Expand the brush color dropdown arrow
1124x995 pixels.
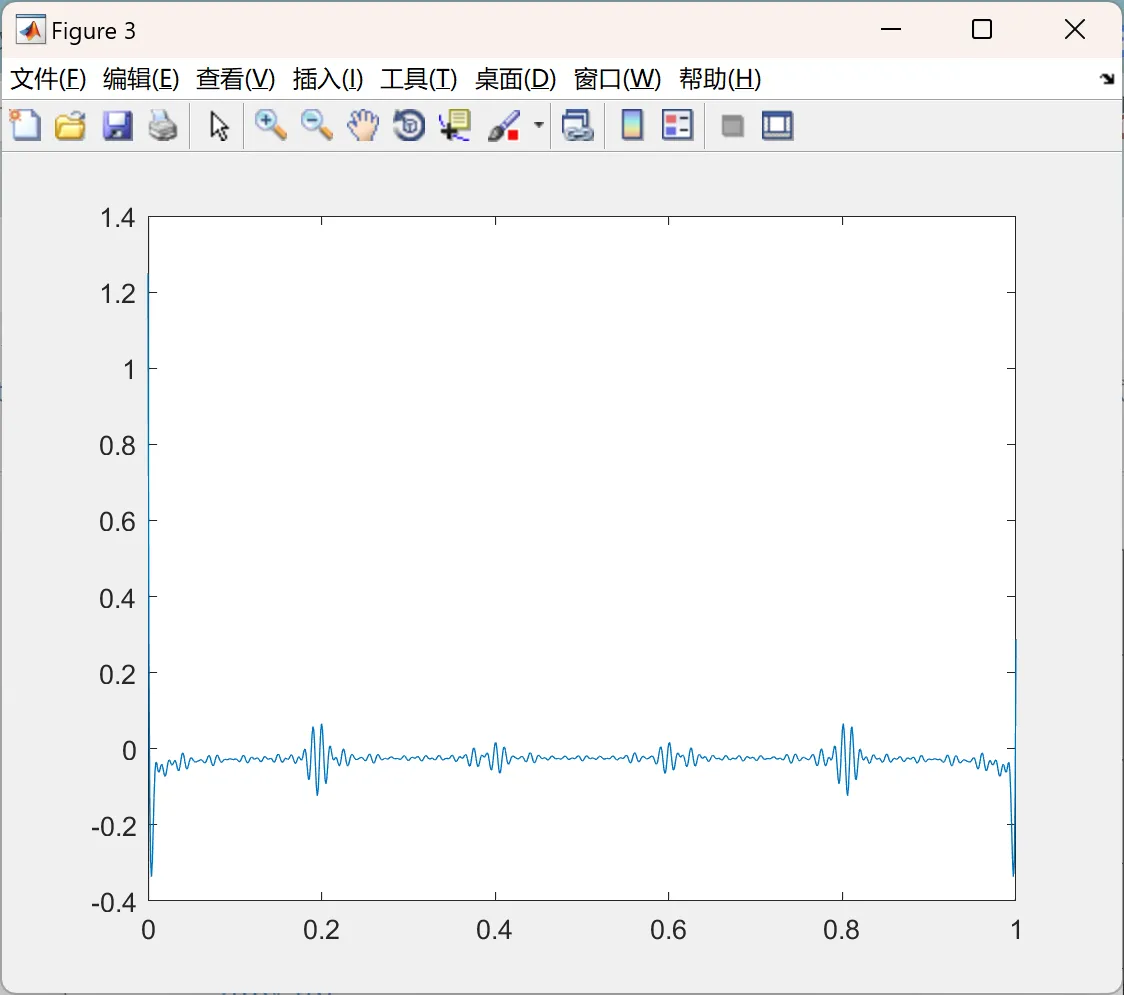(538, 125)
